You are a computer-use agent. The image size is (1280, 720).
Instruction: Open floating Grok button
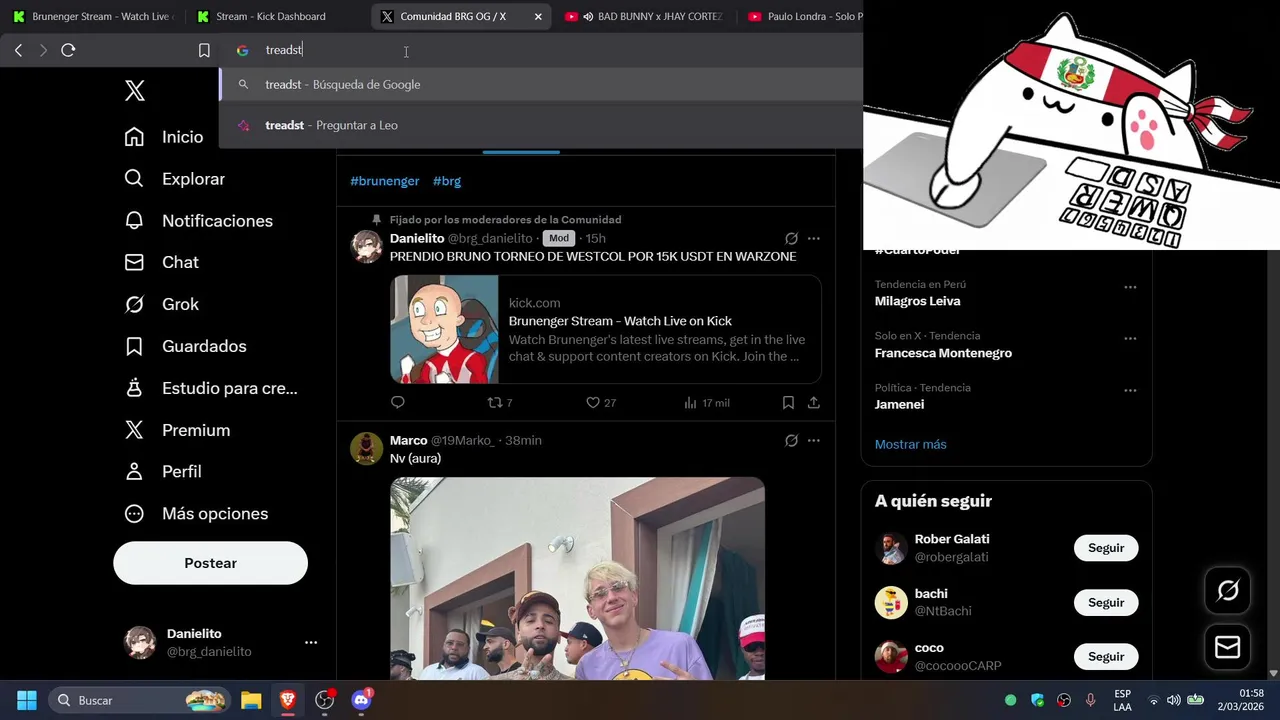coord(1228,591)
